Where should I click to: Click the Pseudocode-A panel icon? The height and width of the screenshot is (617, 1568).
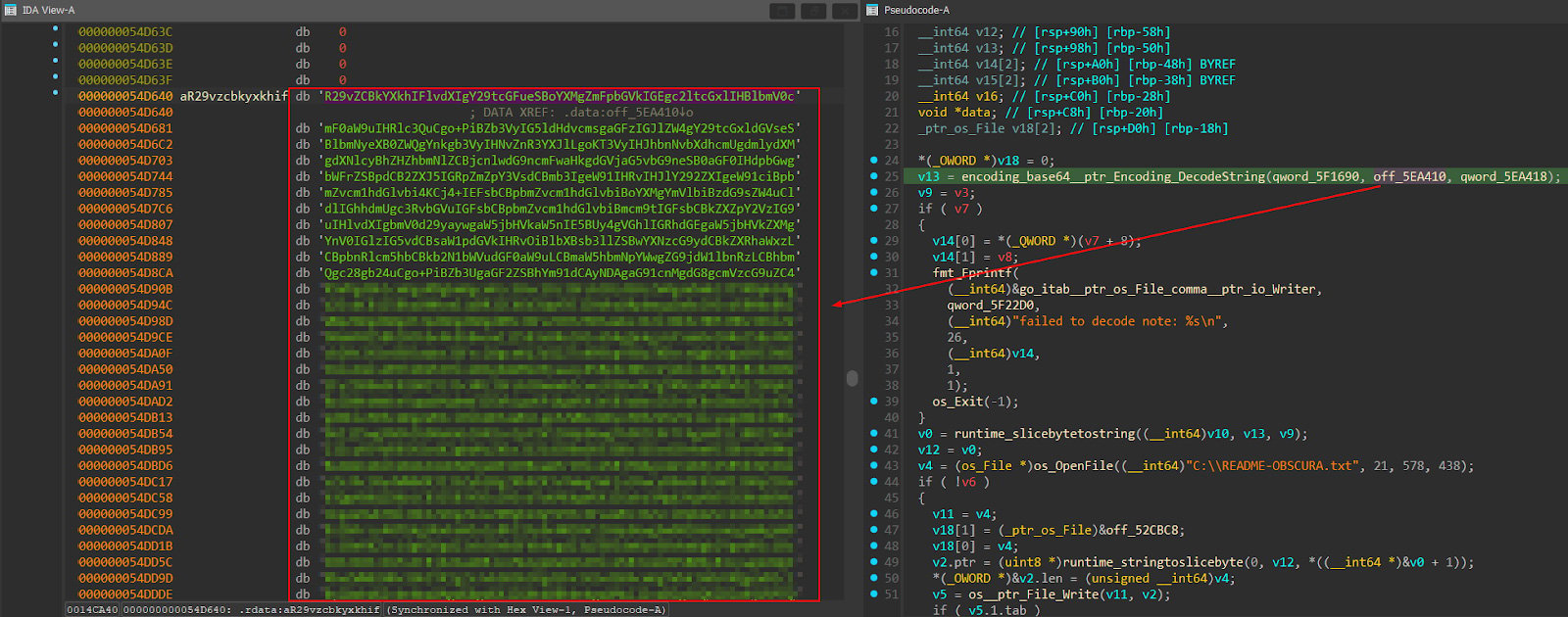[x=872, y=10]
